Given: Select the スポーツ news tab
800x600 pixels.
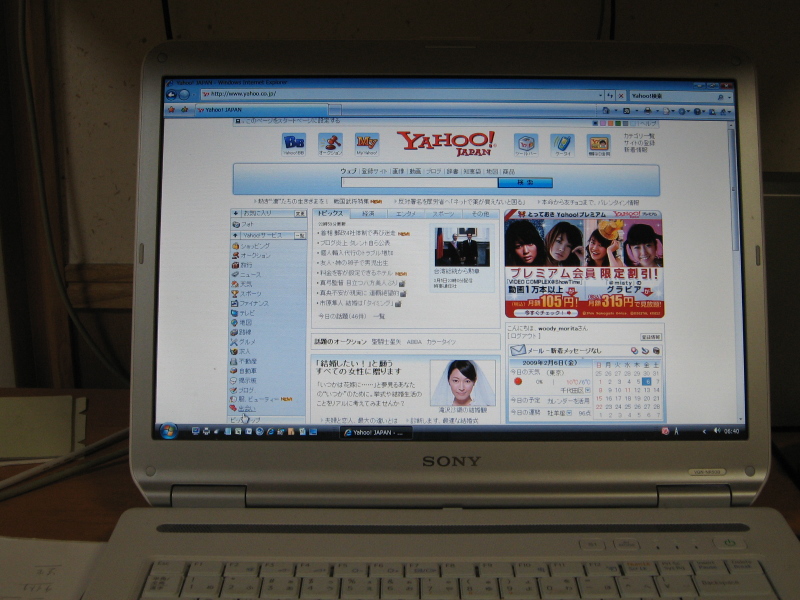Looking at the screenshot, I should click(443, 214).
